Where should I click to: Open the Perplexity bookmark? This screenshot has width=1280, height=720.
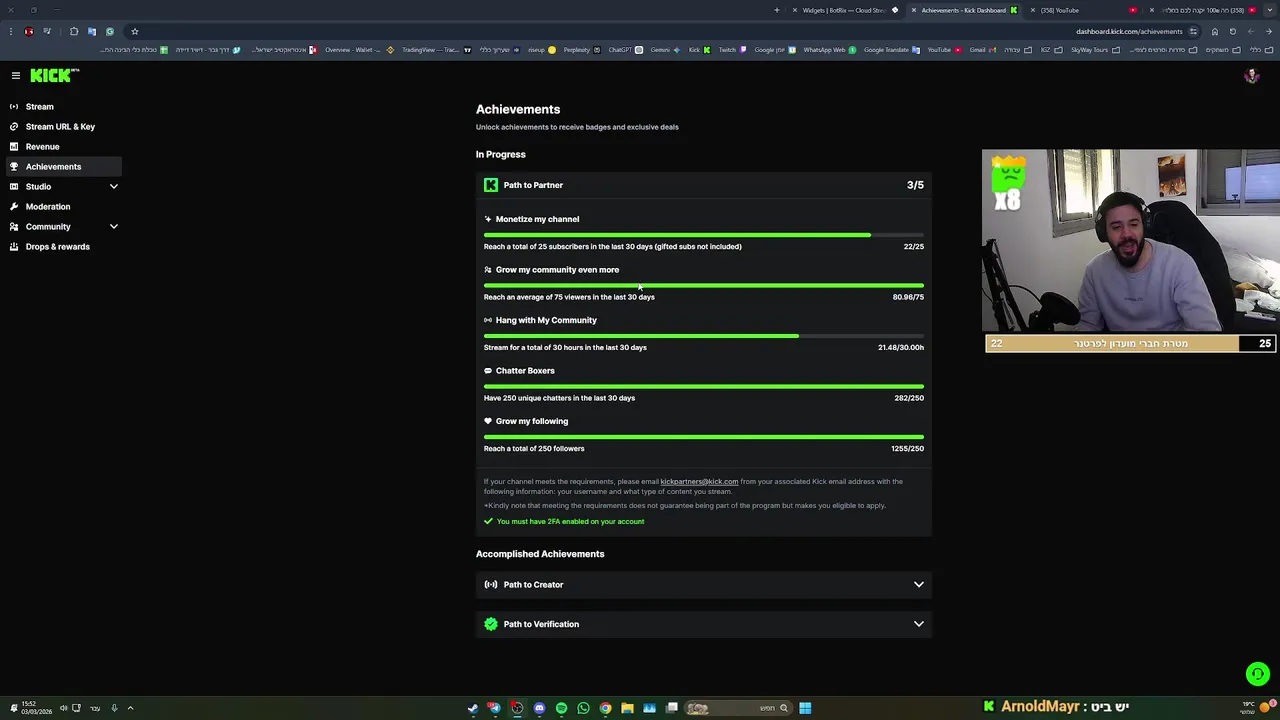click(582, 50)
